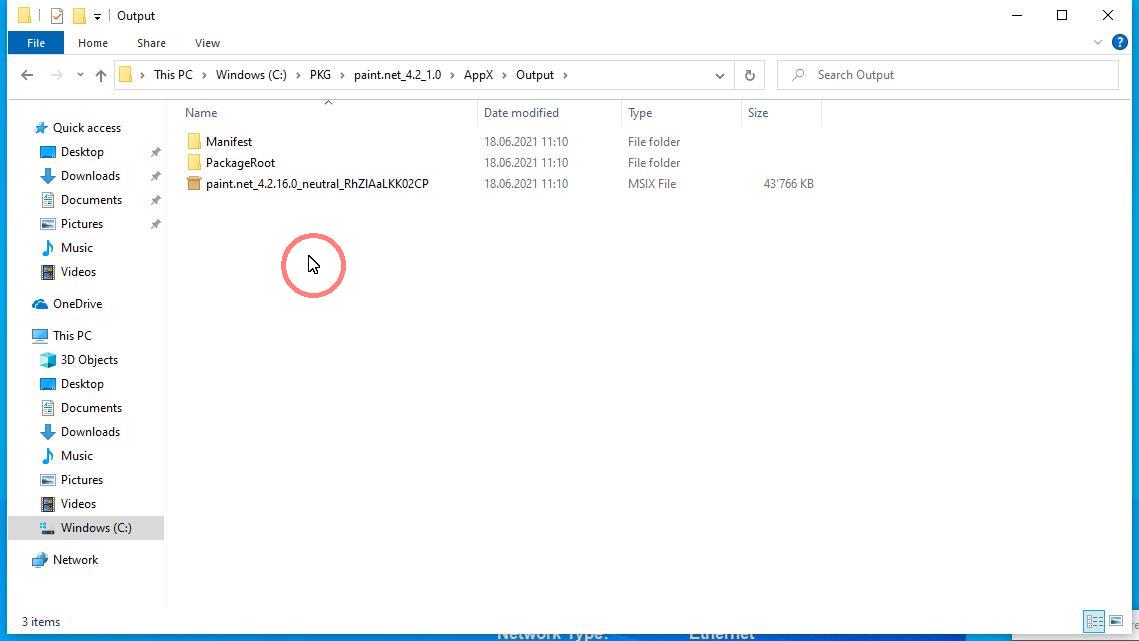1139x641 pixels.
Task: Open the File menu
Action: [36, 43]
